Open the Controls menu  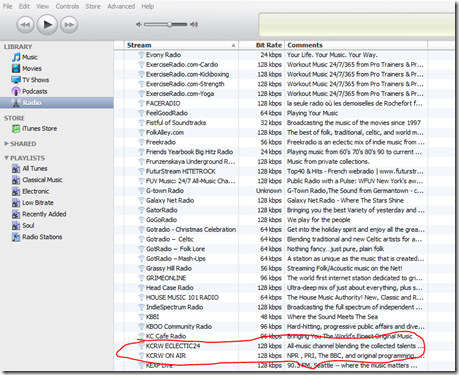(x=67, y=6)
